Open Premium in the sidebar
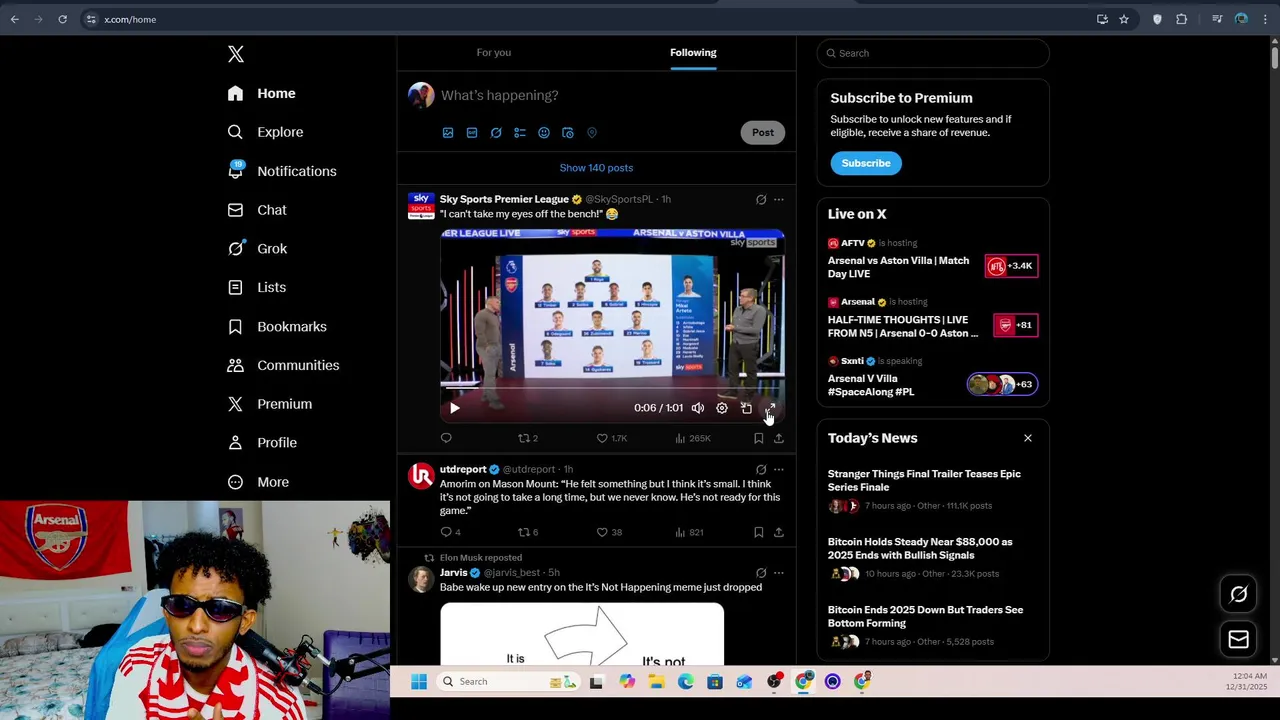The width and height of the screenshot is (1280, 720). [x=270, y=404]
